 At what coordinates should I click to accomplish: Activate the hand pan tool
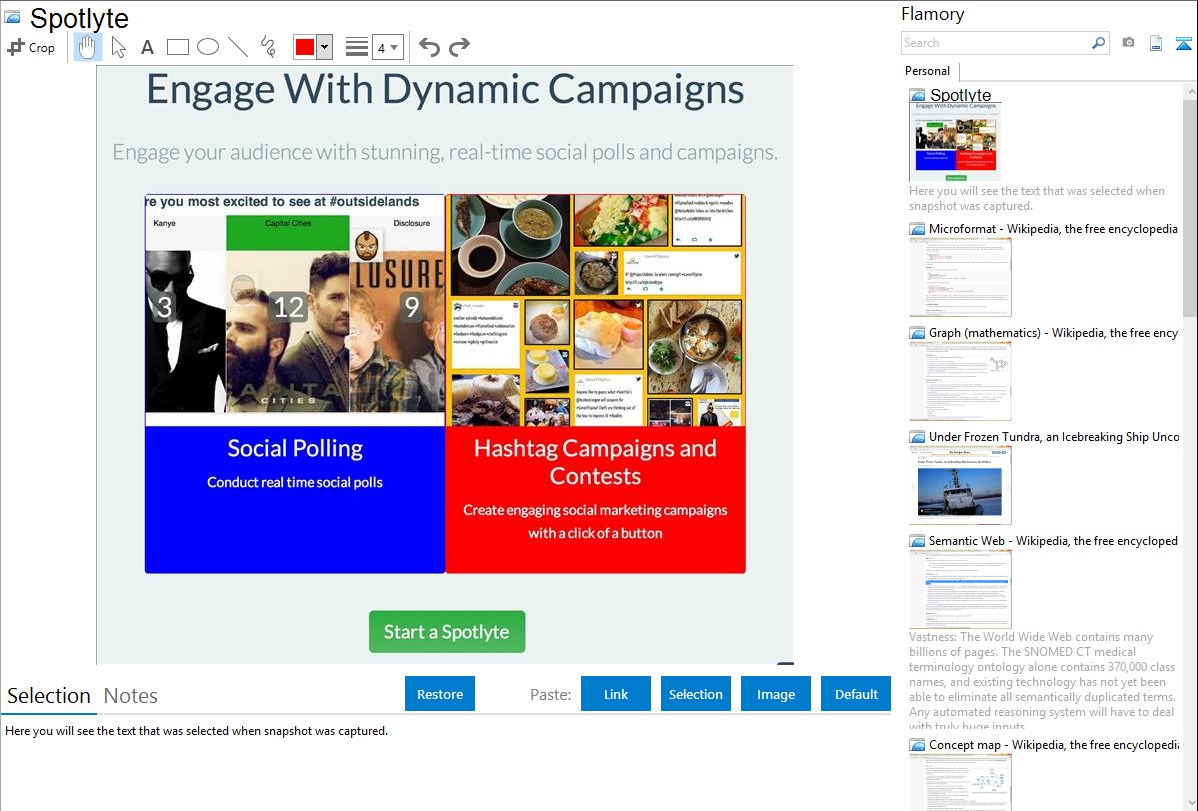pos(88,47)
